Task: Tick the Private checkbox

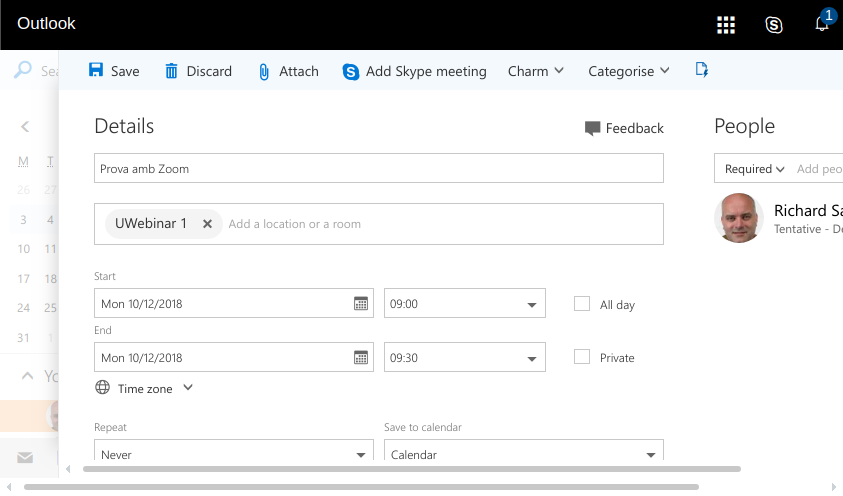Action: (x=582, y=357)
